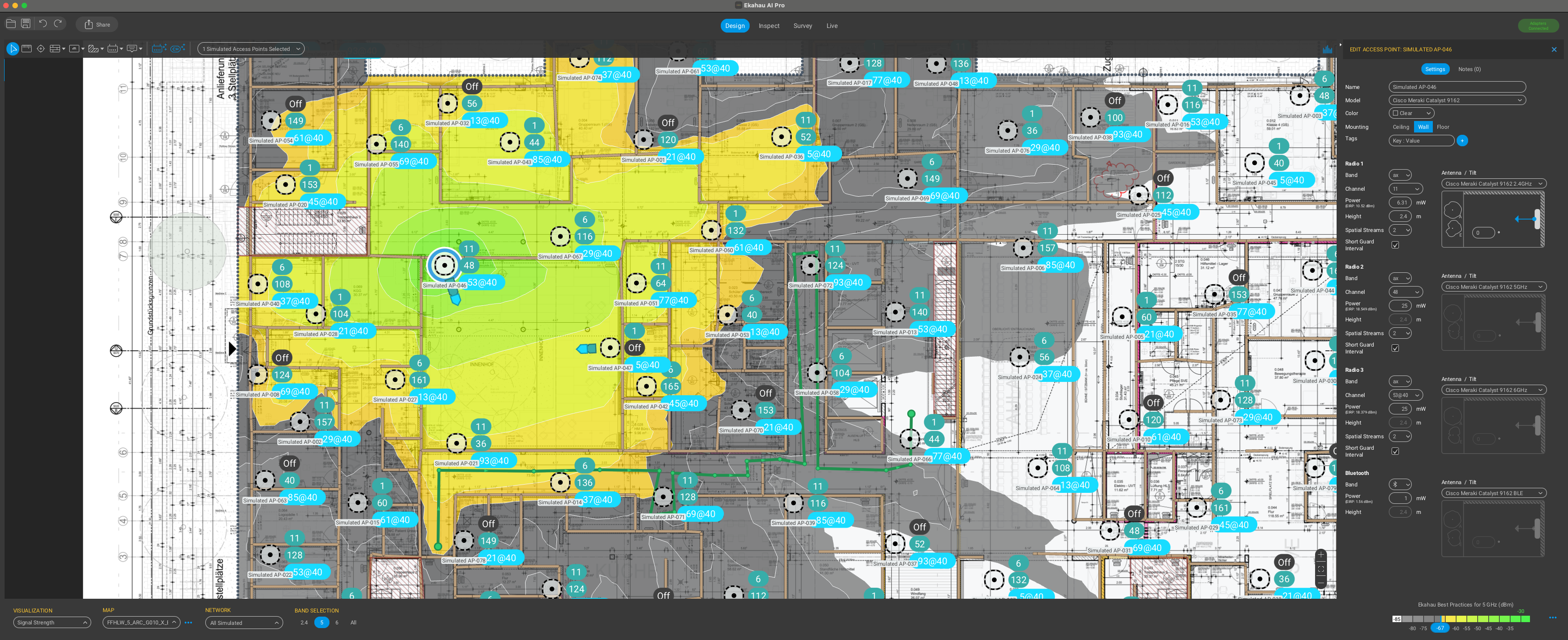Screen dimensions: 1568x640
Task: Click the AI channel planner CH icon
Action: tap(177, 49)
